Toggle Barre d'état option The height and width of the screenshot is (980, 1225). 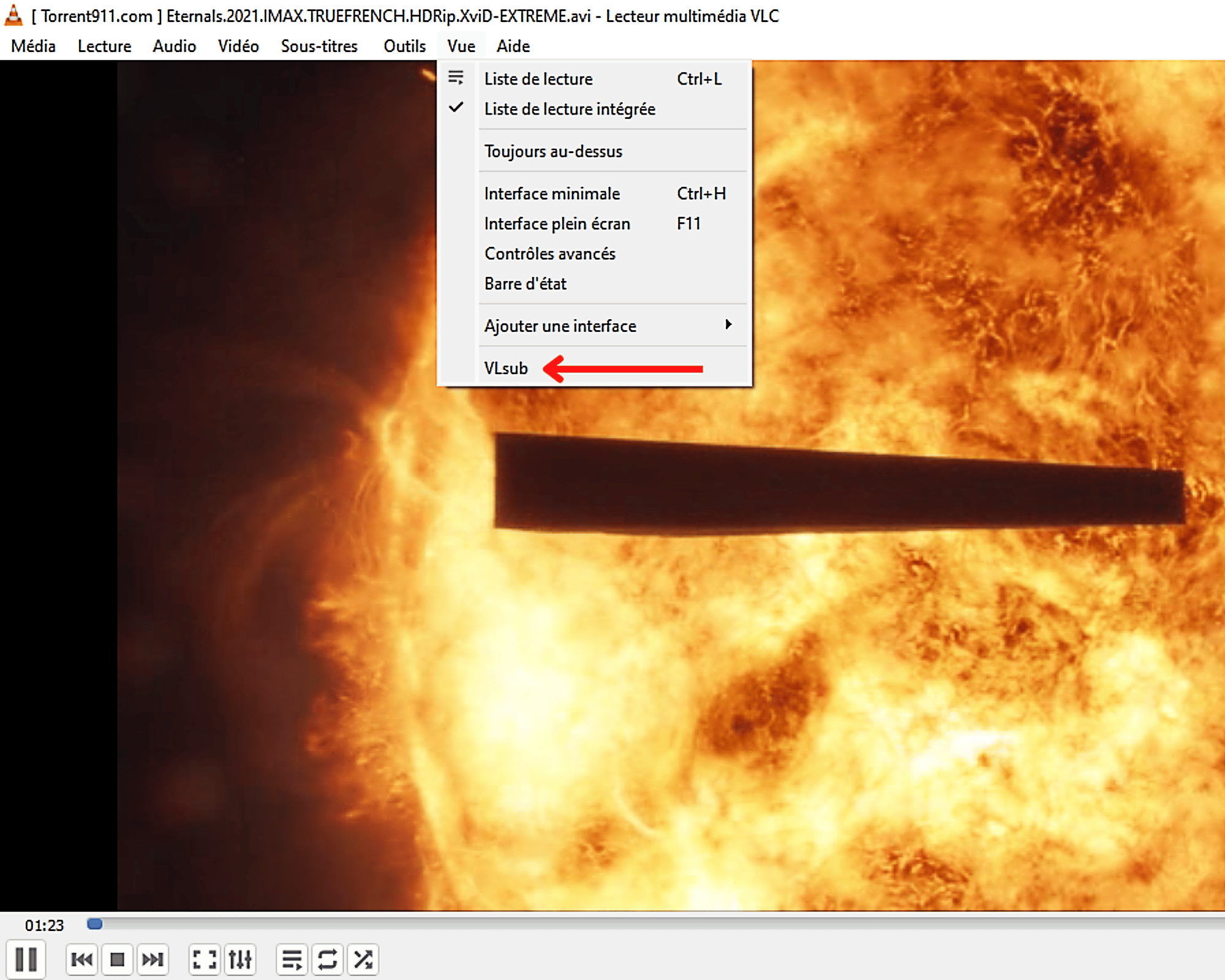(x=595, y=284)
